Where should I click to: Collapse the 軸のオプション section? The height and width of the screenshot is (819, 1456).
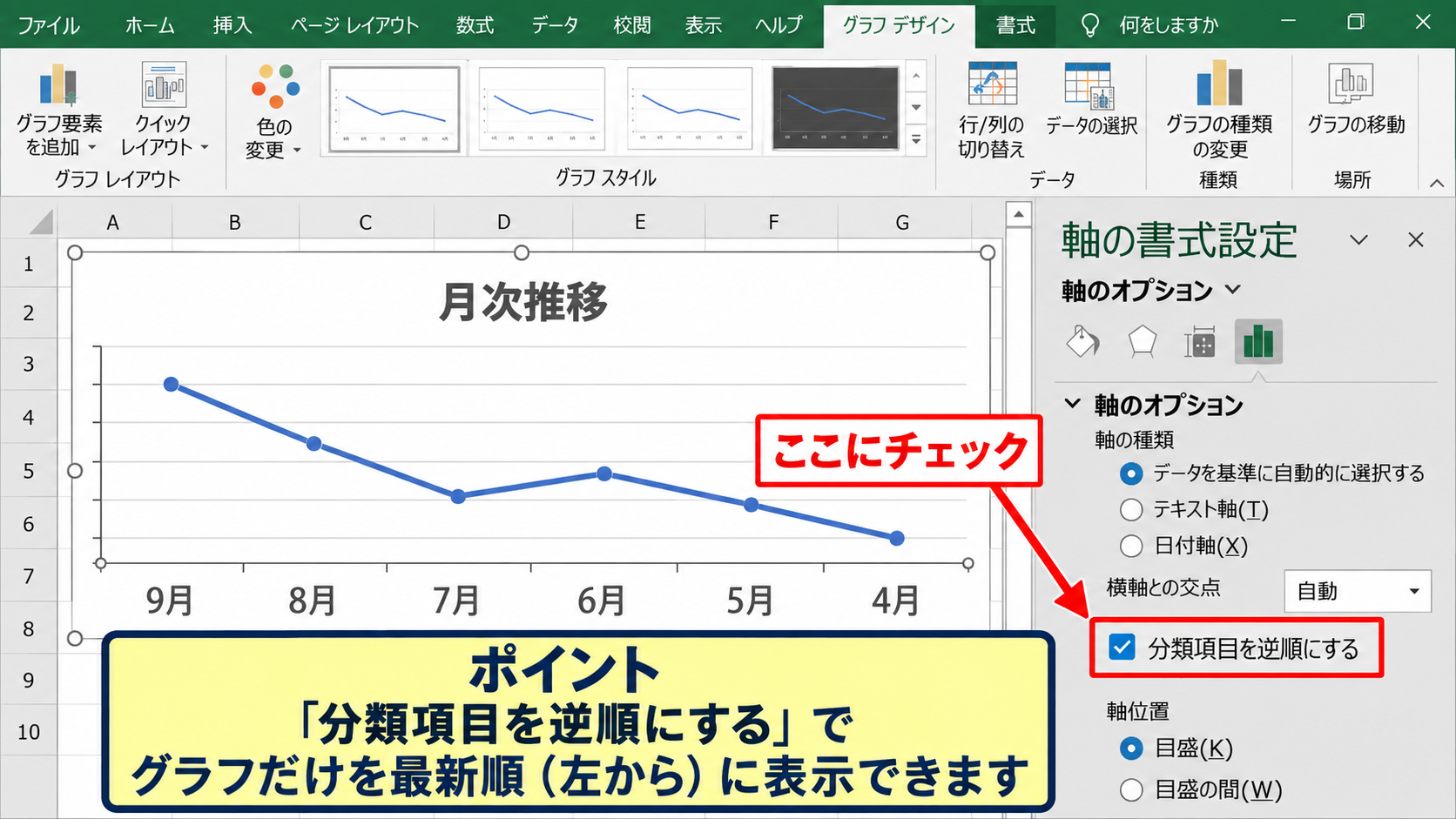[x=1073, y=404]
